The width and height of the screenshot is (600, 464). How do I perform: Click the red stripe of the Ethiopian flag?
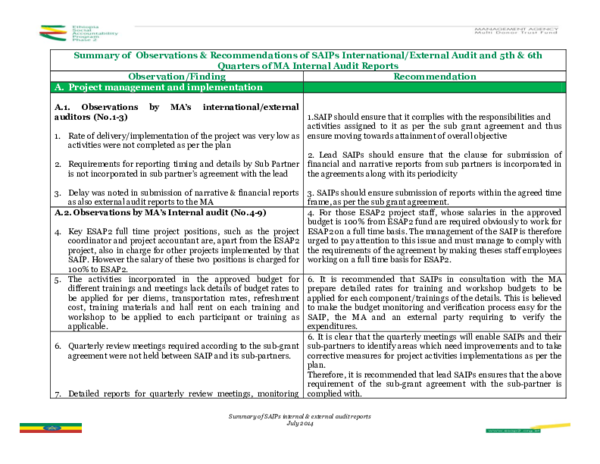point(28,433)
